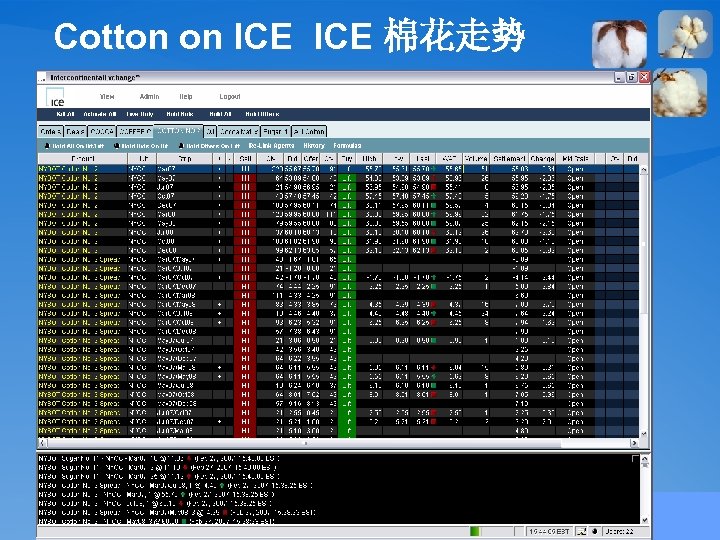Switch to the Deals tab
This screenshot has height=540, width=720.
point(75,131)
